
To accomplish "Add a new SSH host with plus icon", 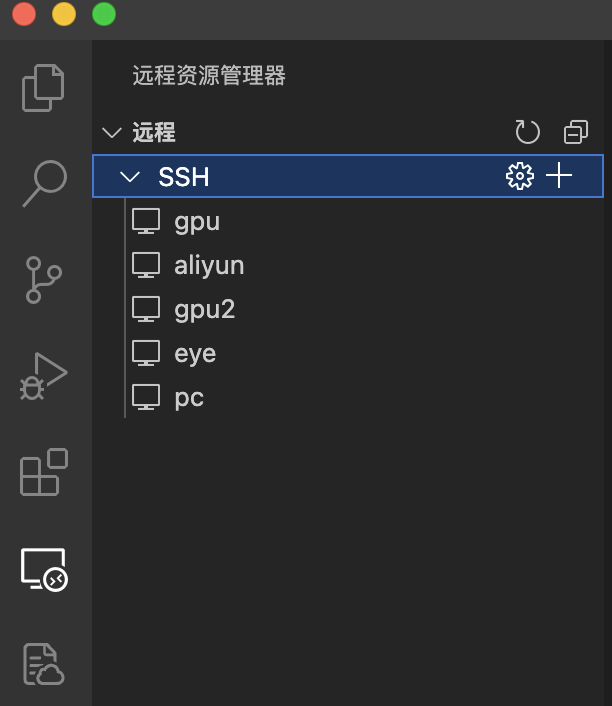I will pyautogui.click(x=559, y=175).
